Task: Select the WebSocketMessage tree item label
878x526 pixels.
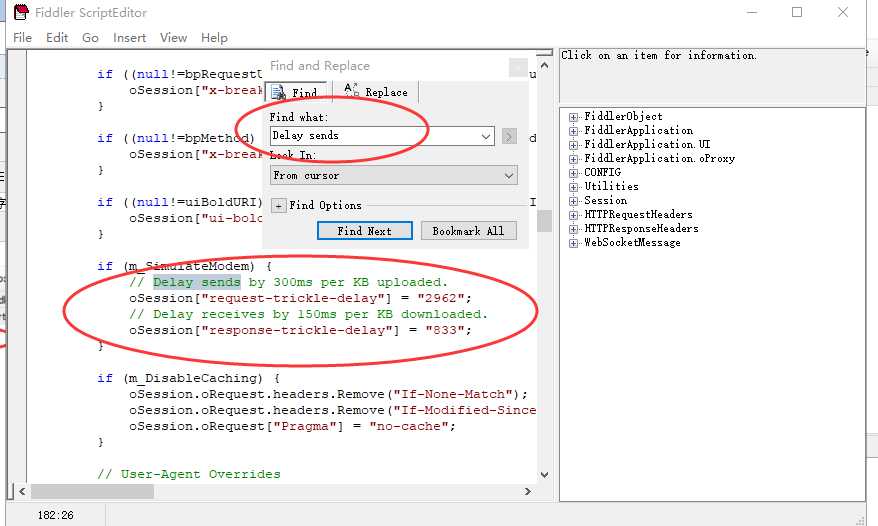Action: pos(632,243)
